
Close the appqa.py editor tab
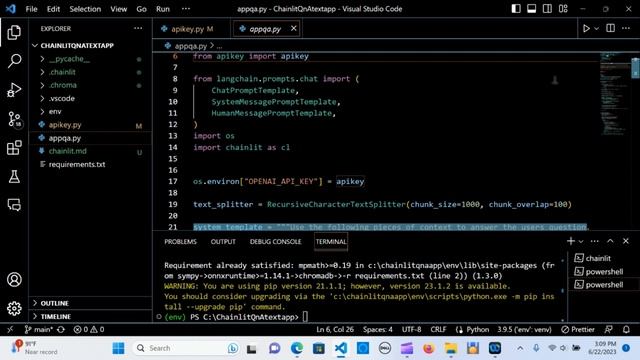click(x=293, y=29)
